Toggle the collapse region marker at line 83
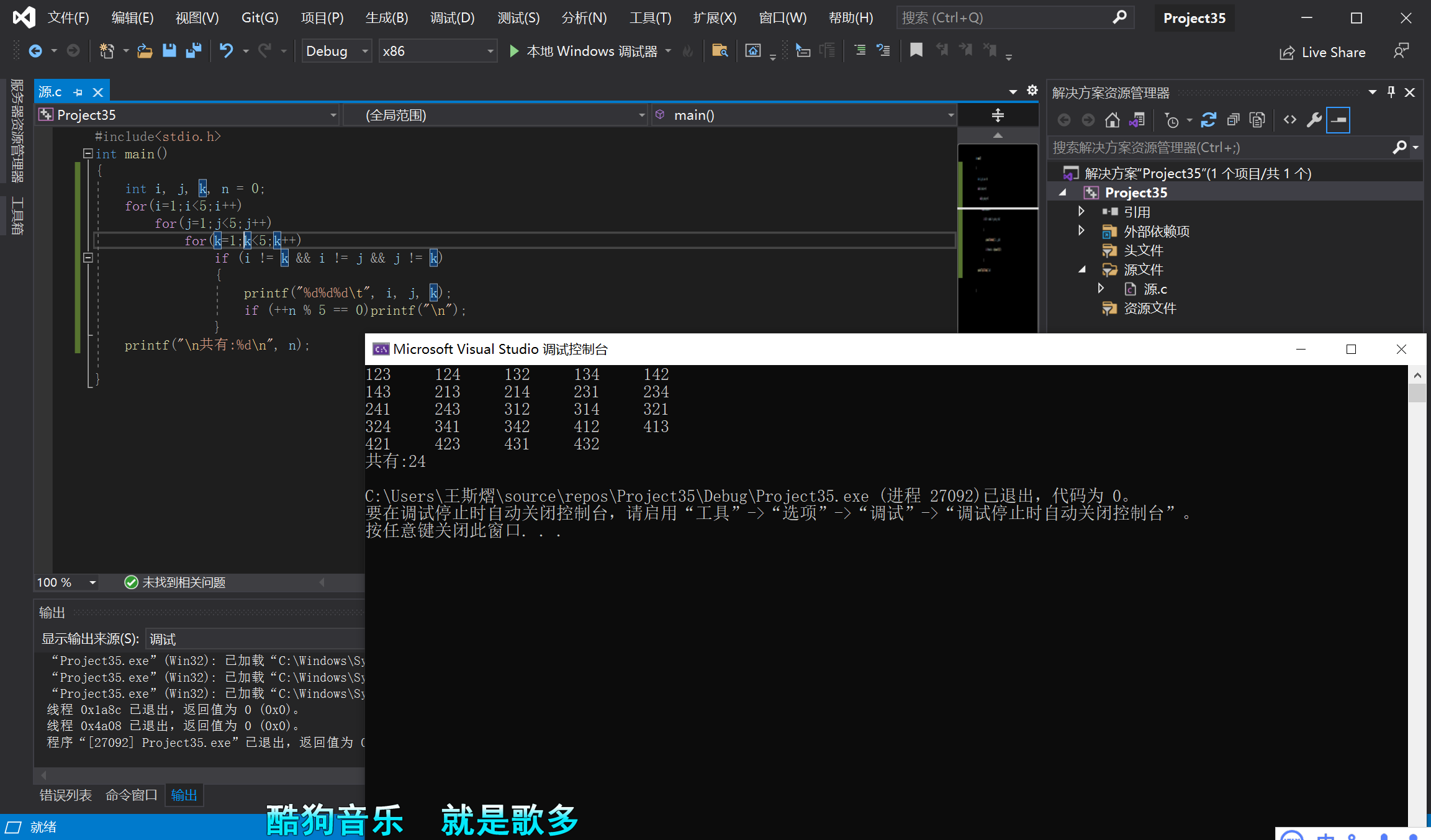Screen dimensions: 1431x840 pyautogui.click(x=88, y=258)
